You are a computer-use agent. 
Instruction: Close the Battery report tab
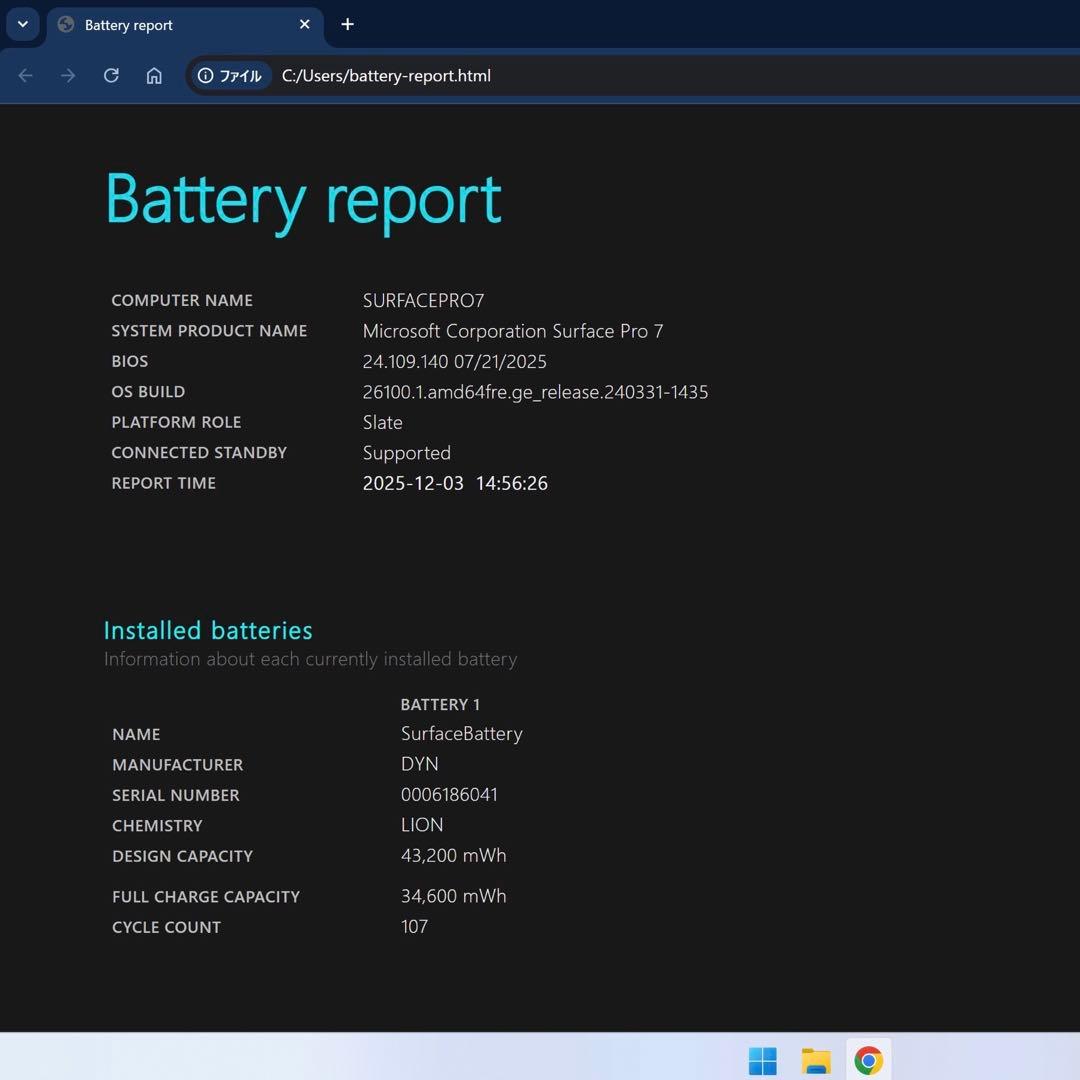305,25
